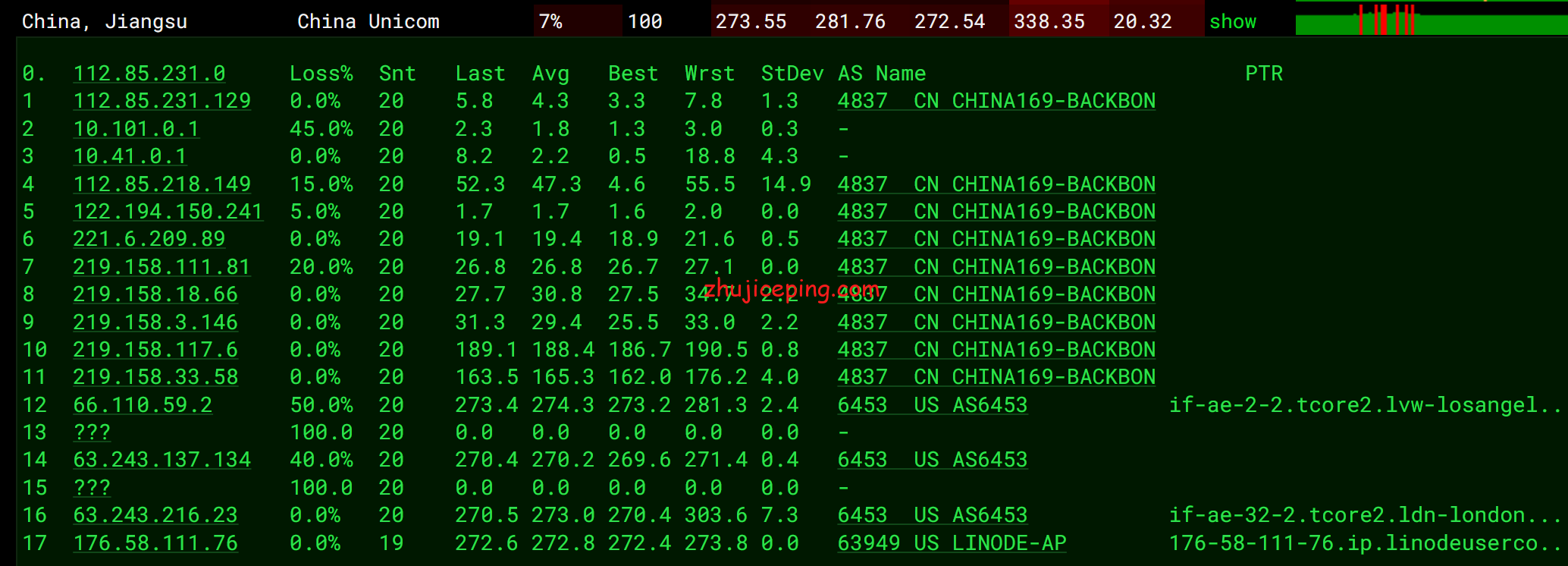Open IP link 63.243.216.23
The width and height of the screenshot is (1568, 566).
click(x=155, y=515)
